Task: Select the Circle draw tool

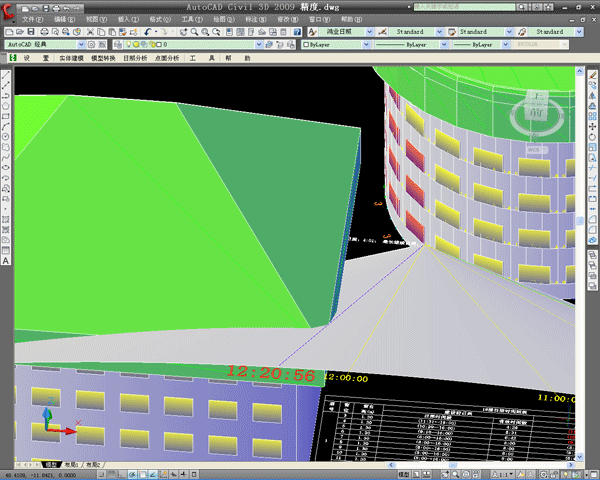Action: coord(6,138)
